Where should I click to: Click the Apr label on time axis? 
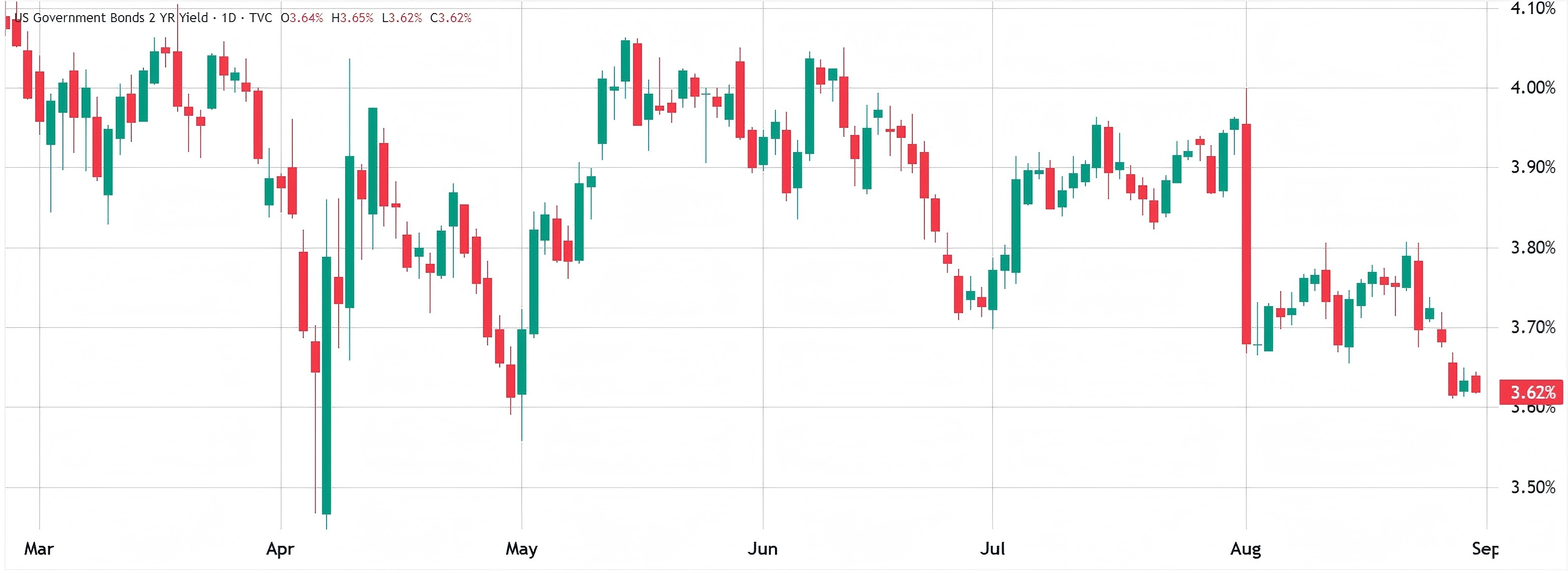coord(280,549)
